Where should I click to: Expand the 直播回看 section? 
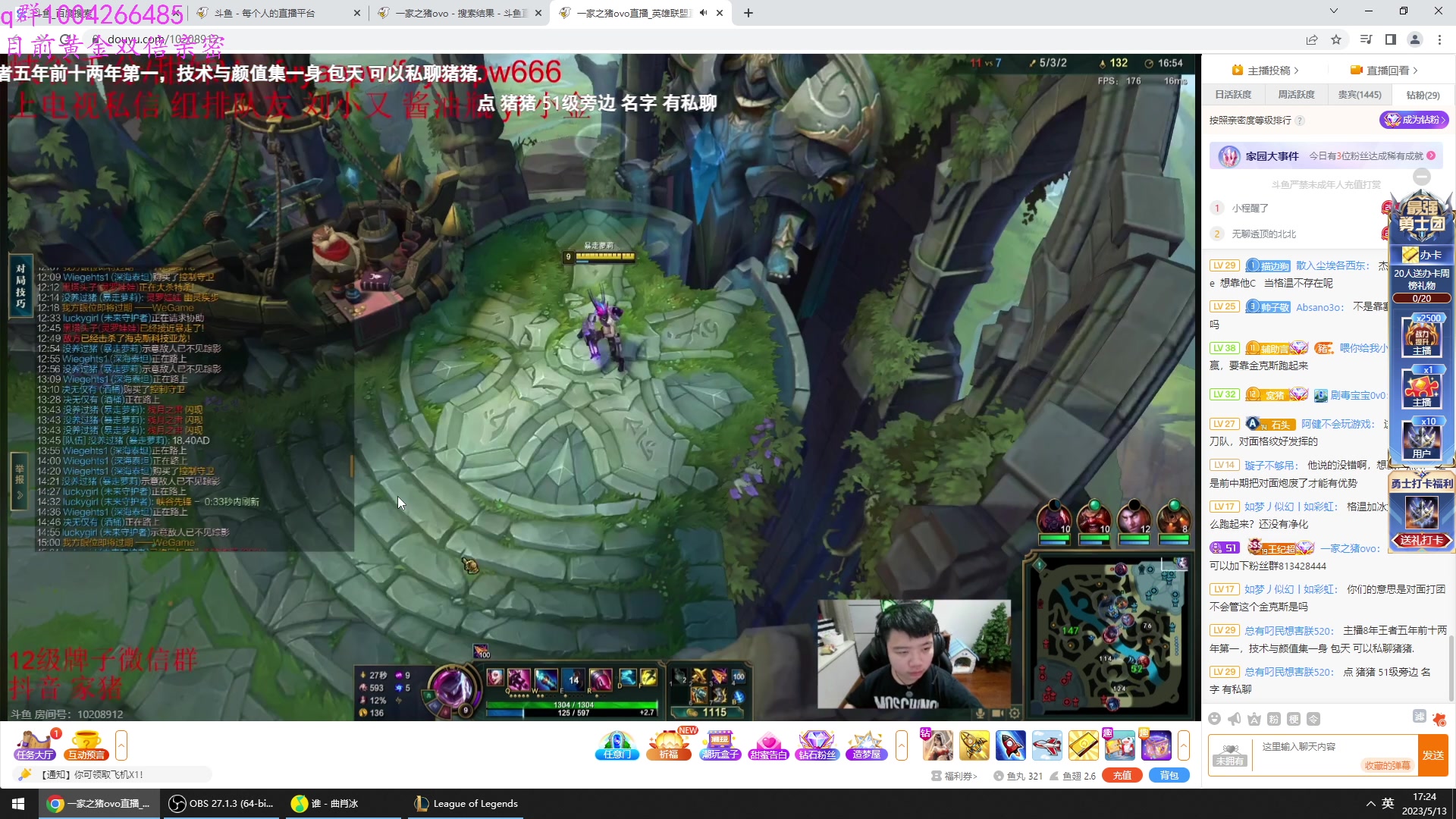(1384, 70)
